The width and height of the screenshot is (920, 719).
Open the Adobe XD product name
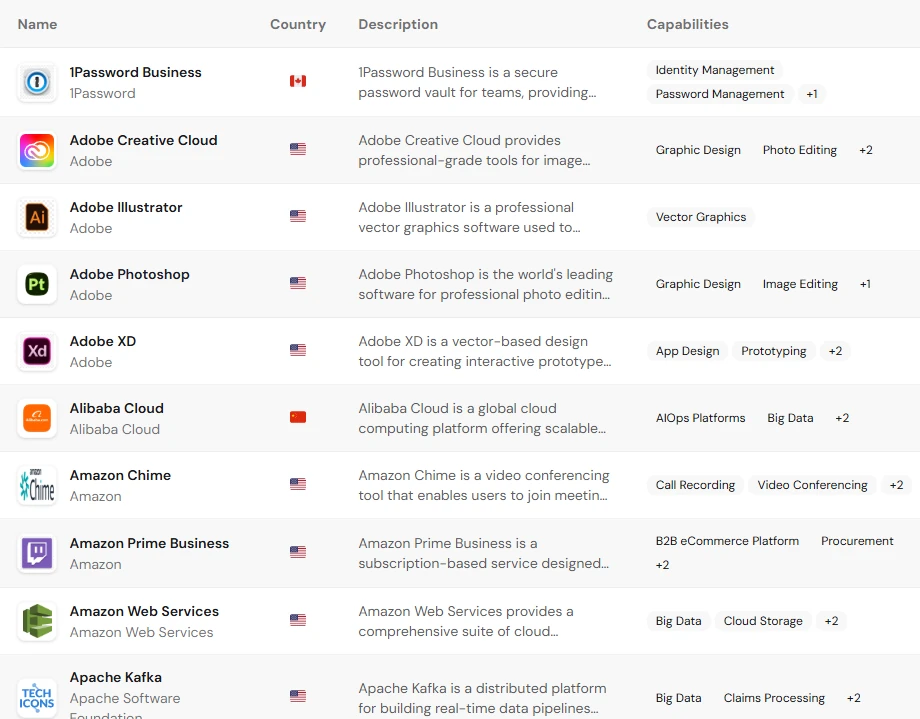click(103, 341)
